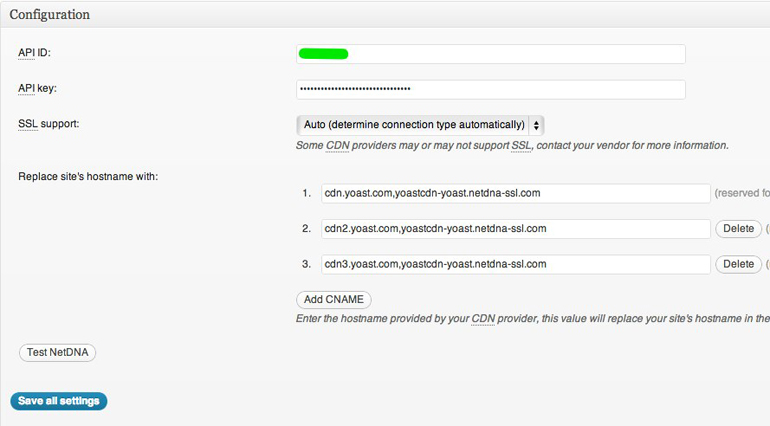
Task: Click the cdn.yoast.com hostname field
Action: pos(515,194)
